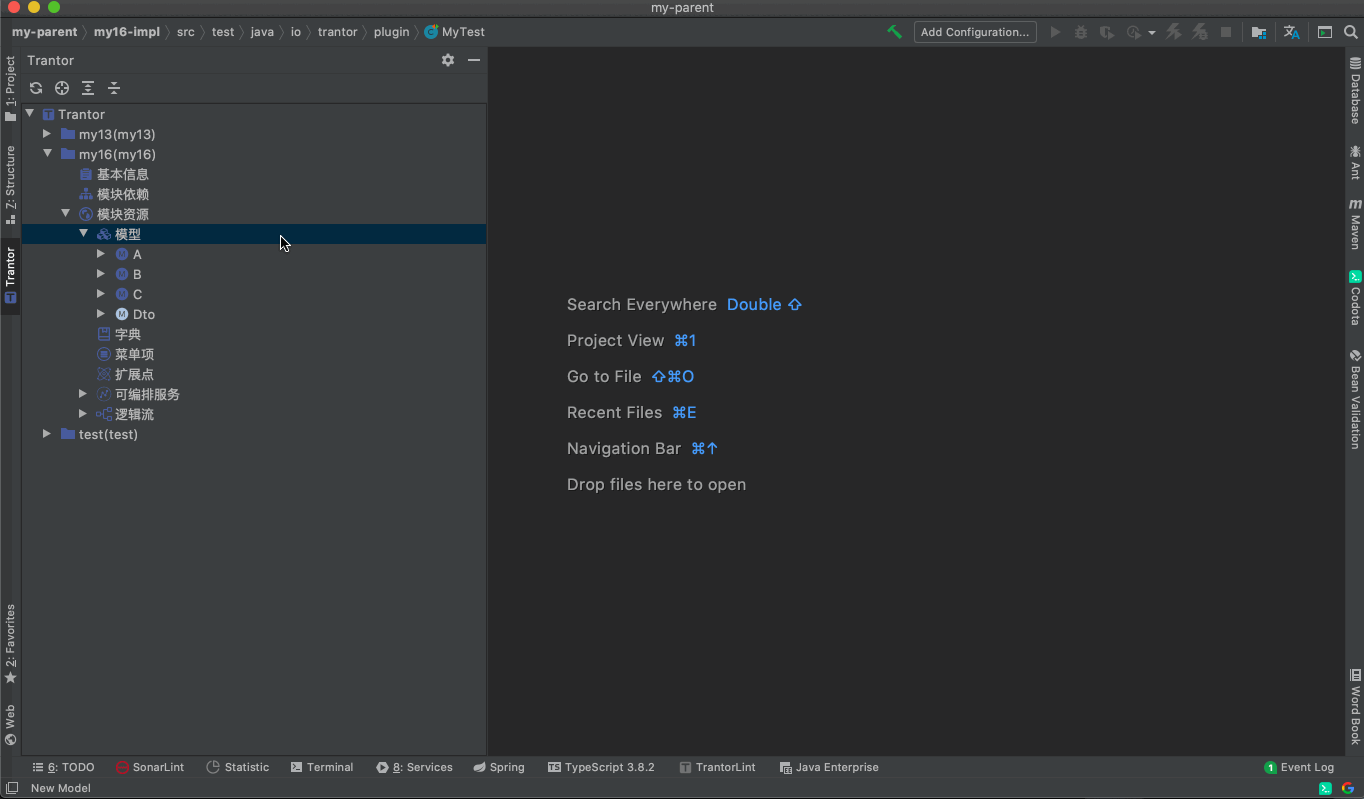
Task: Open the TypeScript 3.8.2 bottom tab
Action: click(x=601, y=767)
